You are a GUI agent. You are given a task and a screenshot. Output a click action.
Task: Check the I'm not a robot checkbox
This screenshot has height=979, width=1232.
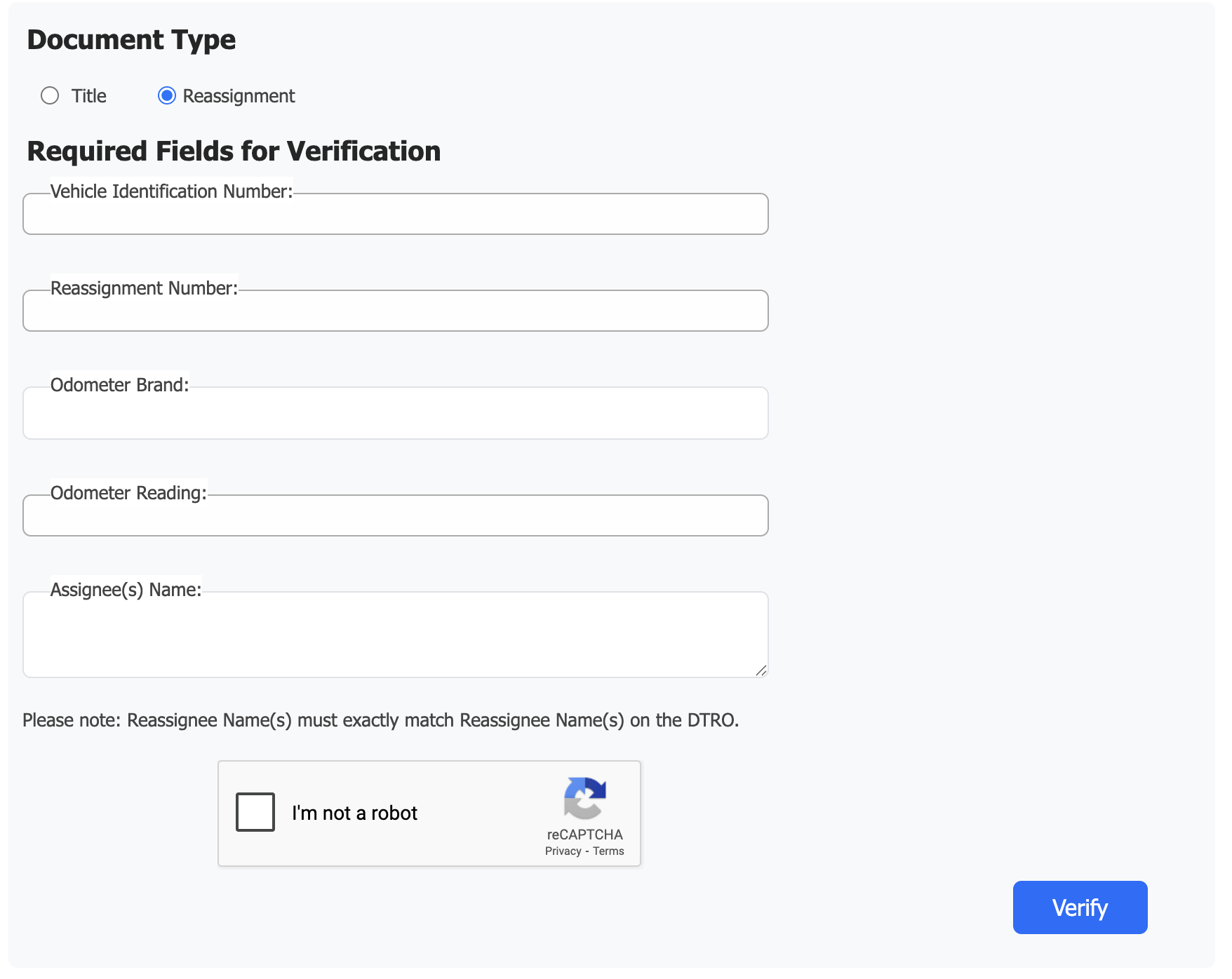point(255,812)
